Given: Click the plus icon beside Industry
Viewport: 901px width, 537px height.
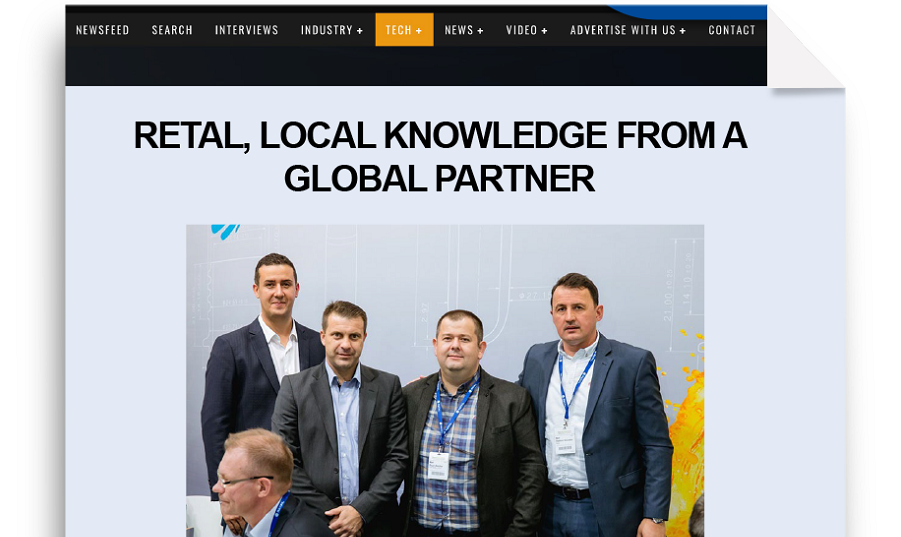Looking at the screenshot, I should point(360,30).
